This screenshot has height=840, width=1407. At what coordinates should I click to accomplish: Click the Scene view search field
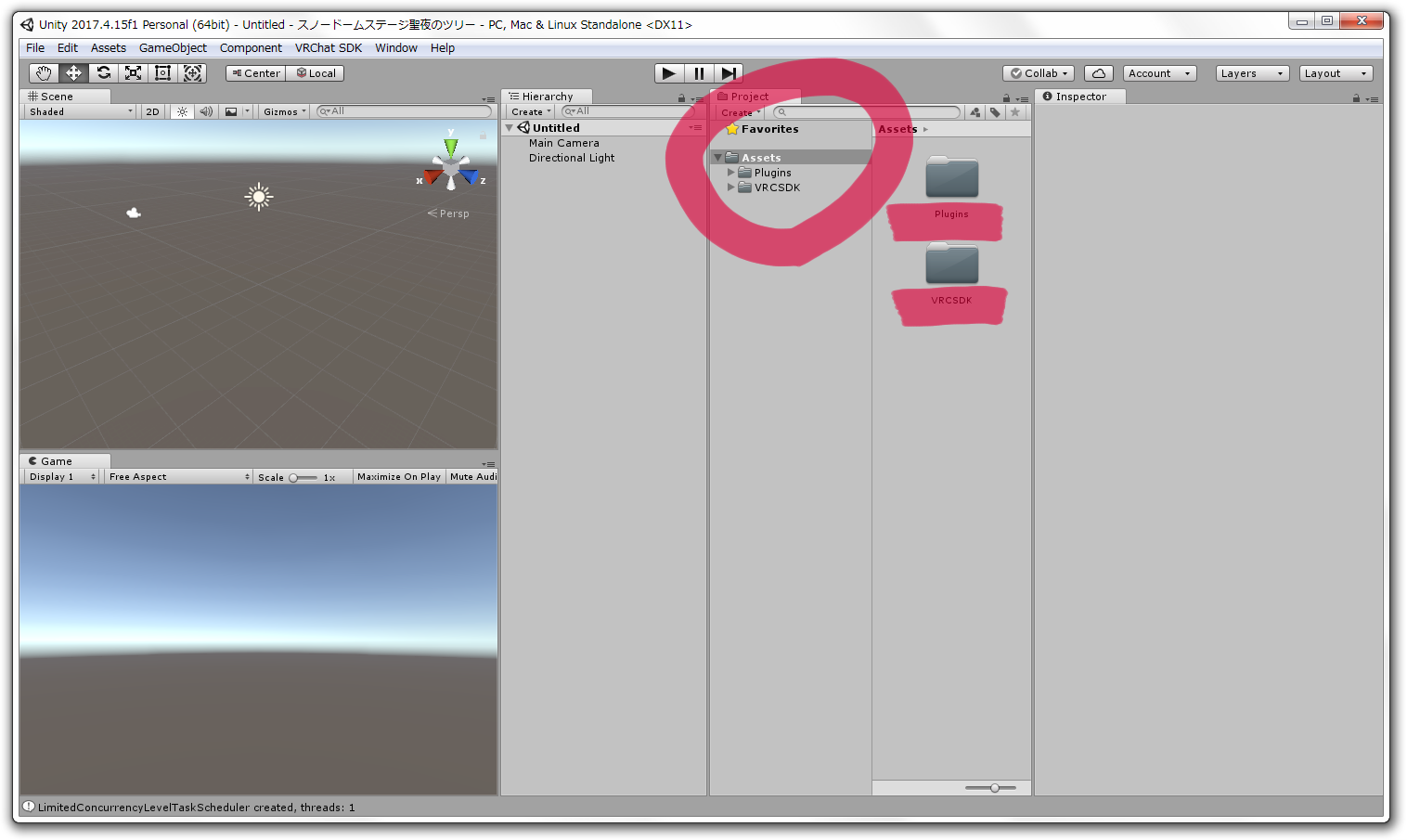tap(405, 111)
